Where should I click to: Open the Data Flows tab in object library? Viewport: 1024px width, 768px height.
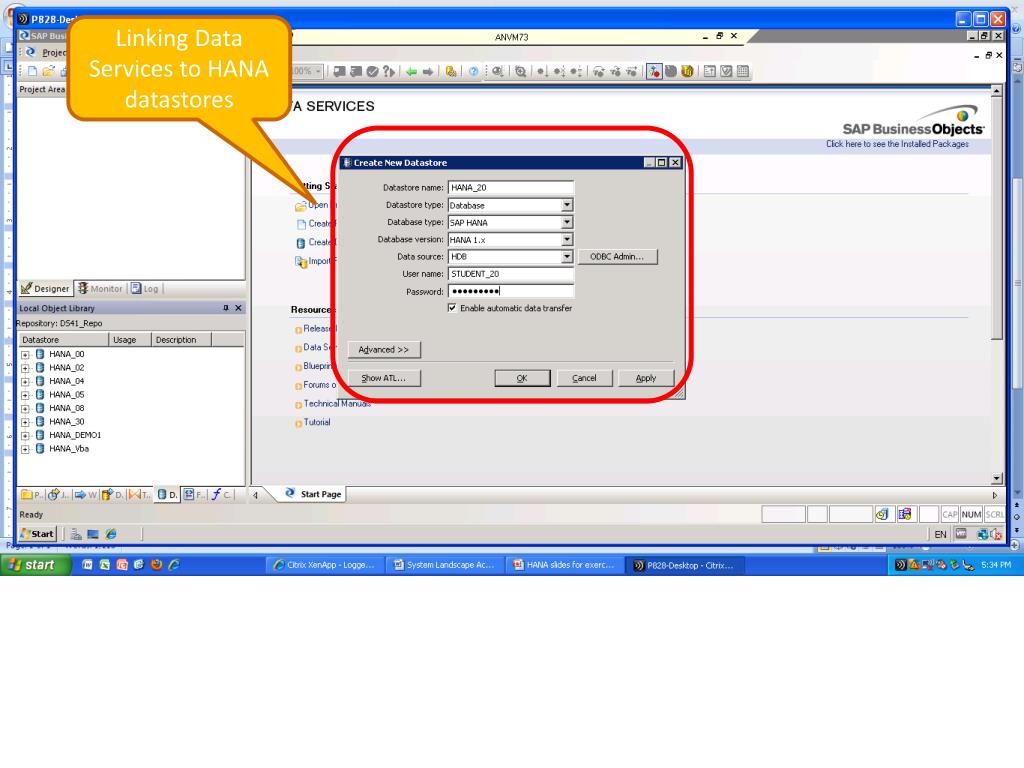tap(112, 494)
